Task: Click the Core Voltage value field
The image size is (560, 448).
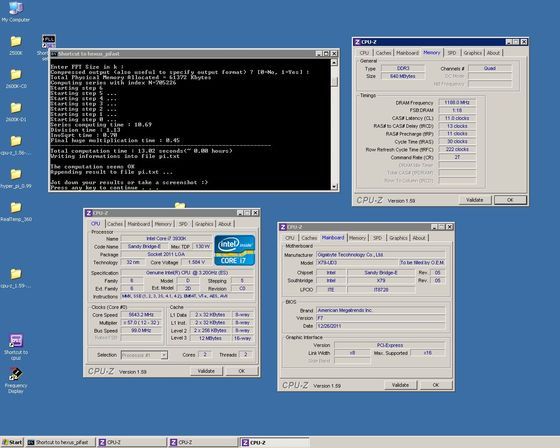Action: (x=196, y=262)
